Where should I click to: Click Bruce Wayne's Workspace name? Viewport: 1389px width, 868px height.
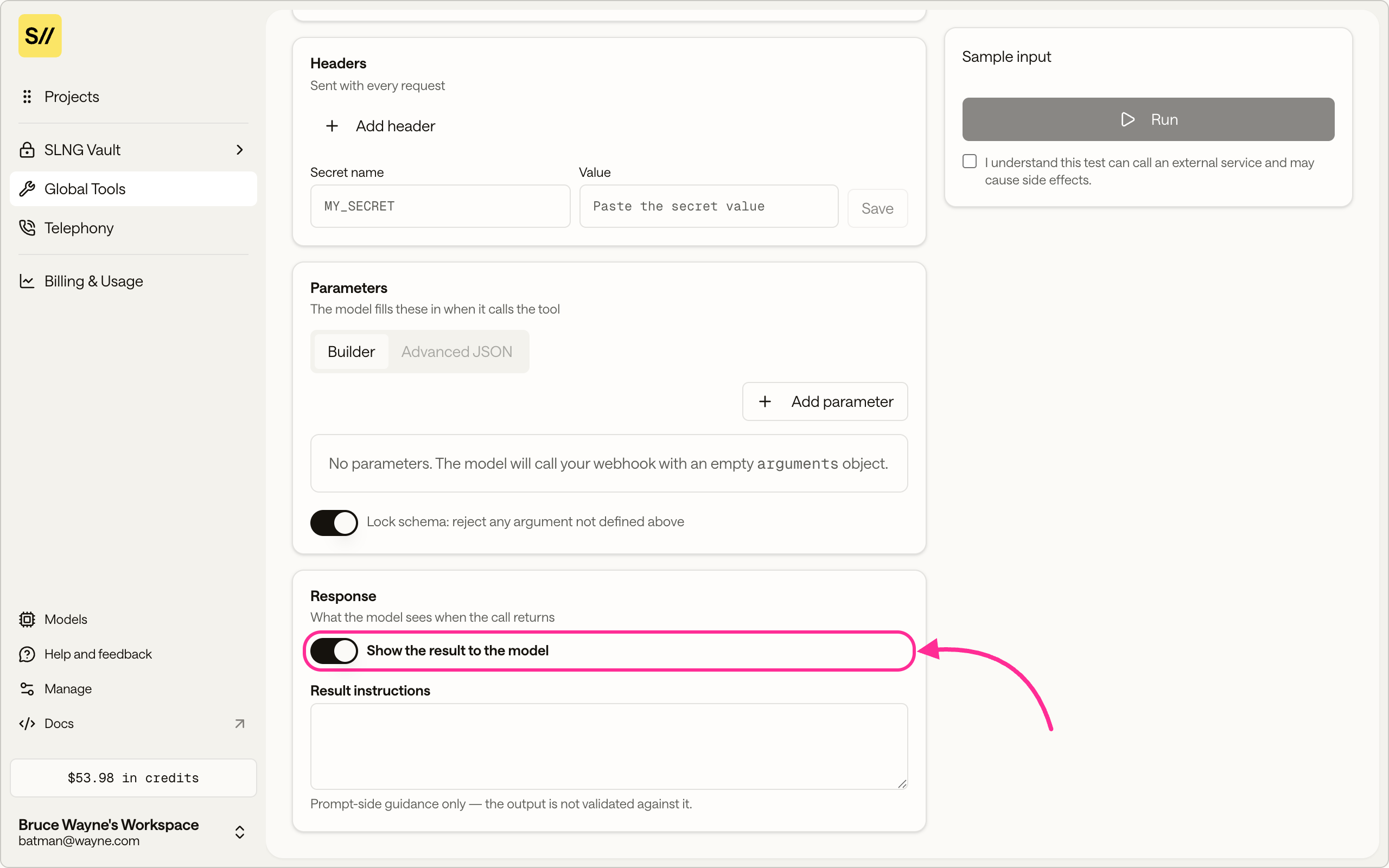(109, 825)
